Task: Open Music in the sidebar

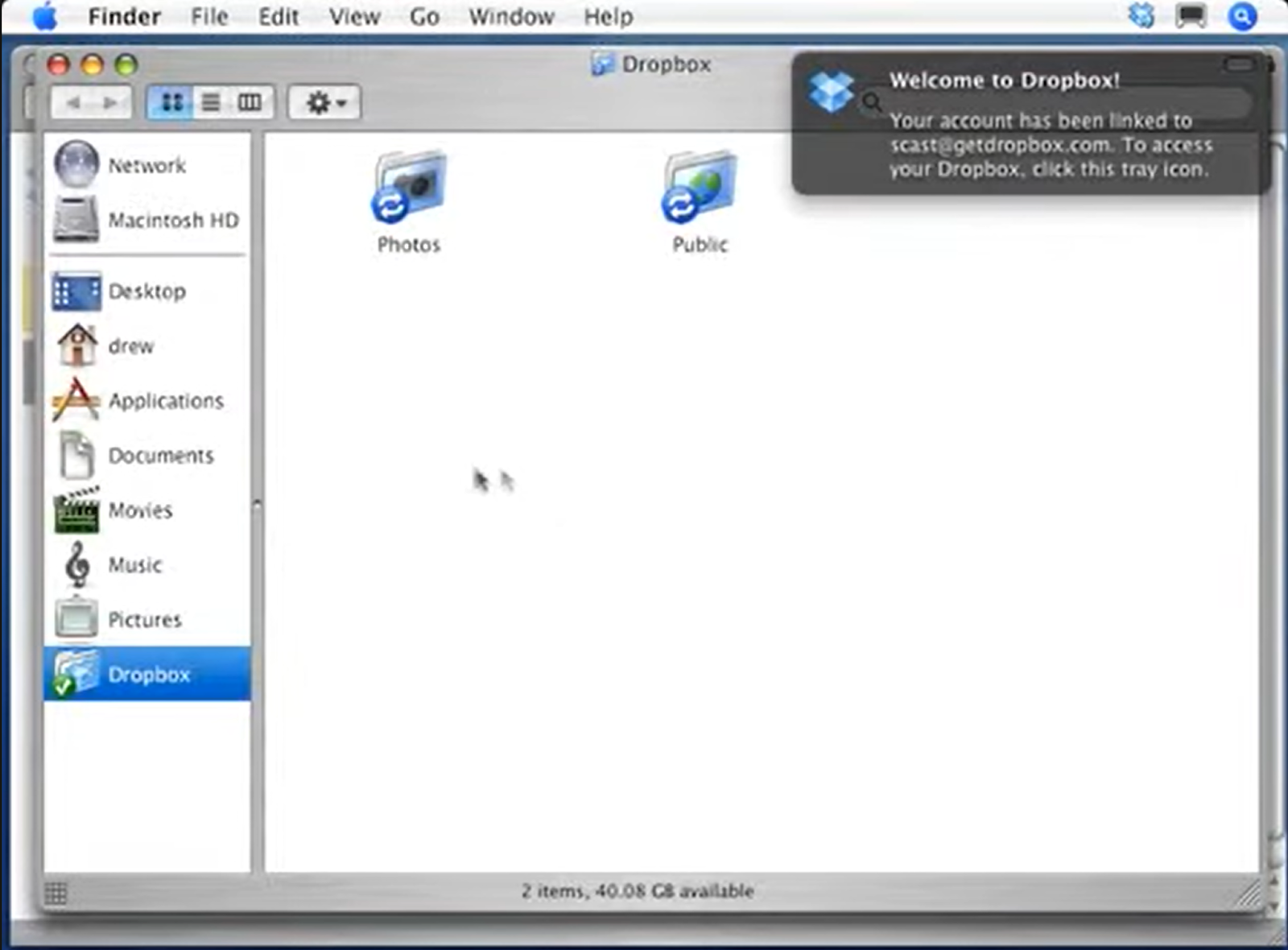Action: tap(147, 564)
